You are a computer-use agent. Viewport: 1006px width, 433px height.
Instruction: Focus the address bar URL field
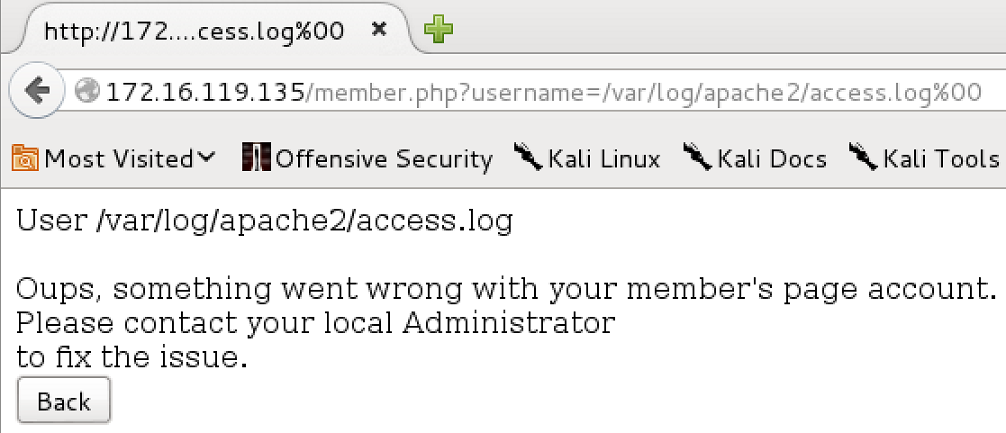[x=543, y=92]
